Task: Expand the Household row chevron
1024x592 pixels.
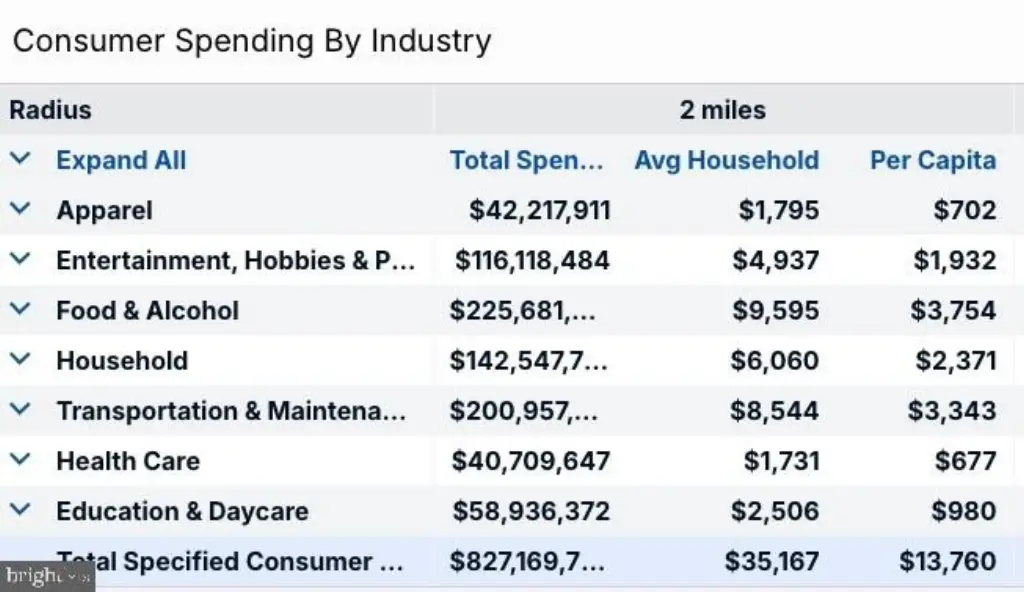Action: 20,359
